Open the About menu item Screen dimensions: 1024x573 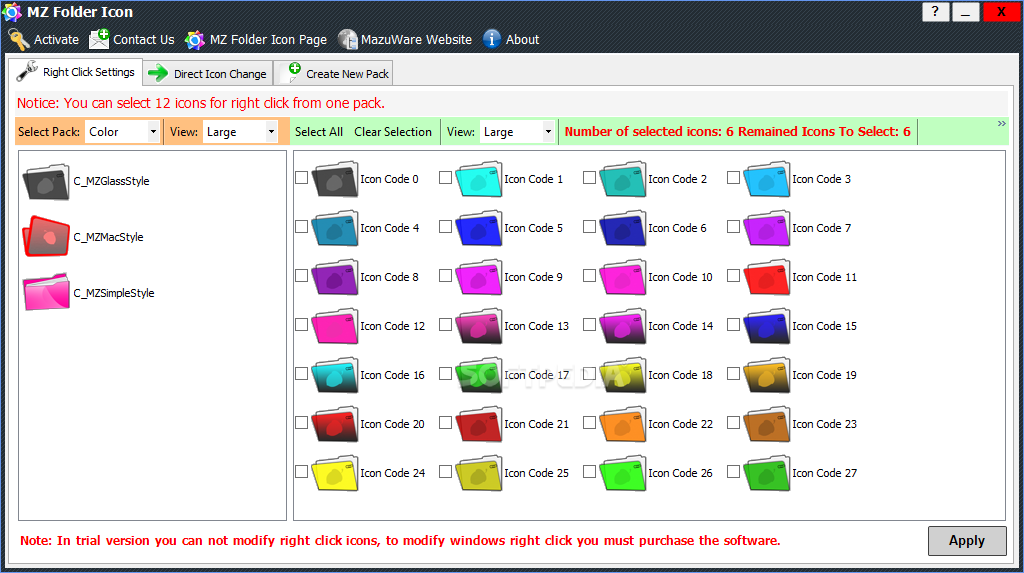pos(511,40)
